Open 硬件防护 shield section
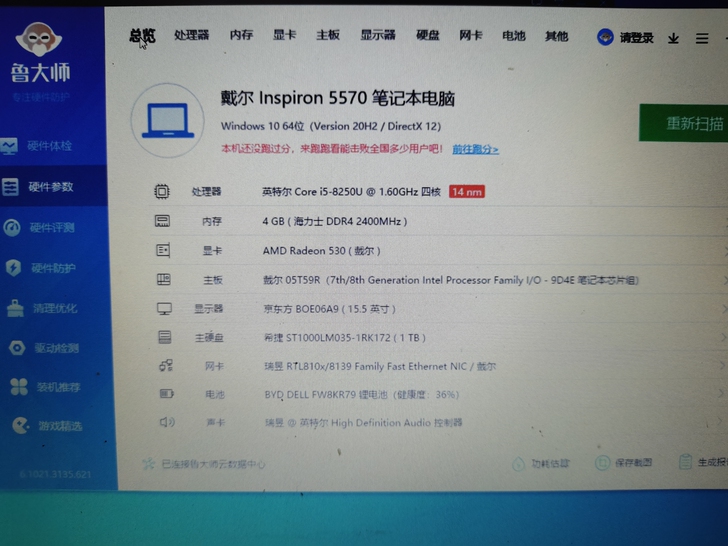This screenshot has height=546, width=728. click(x=52, y=268)
